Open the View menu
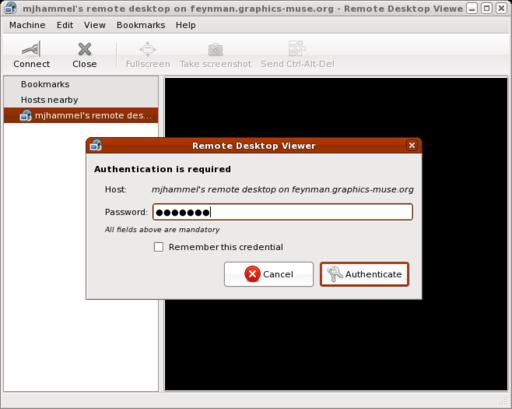The image size is (512, 409). click(95, 25)
